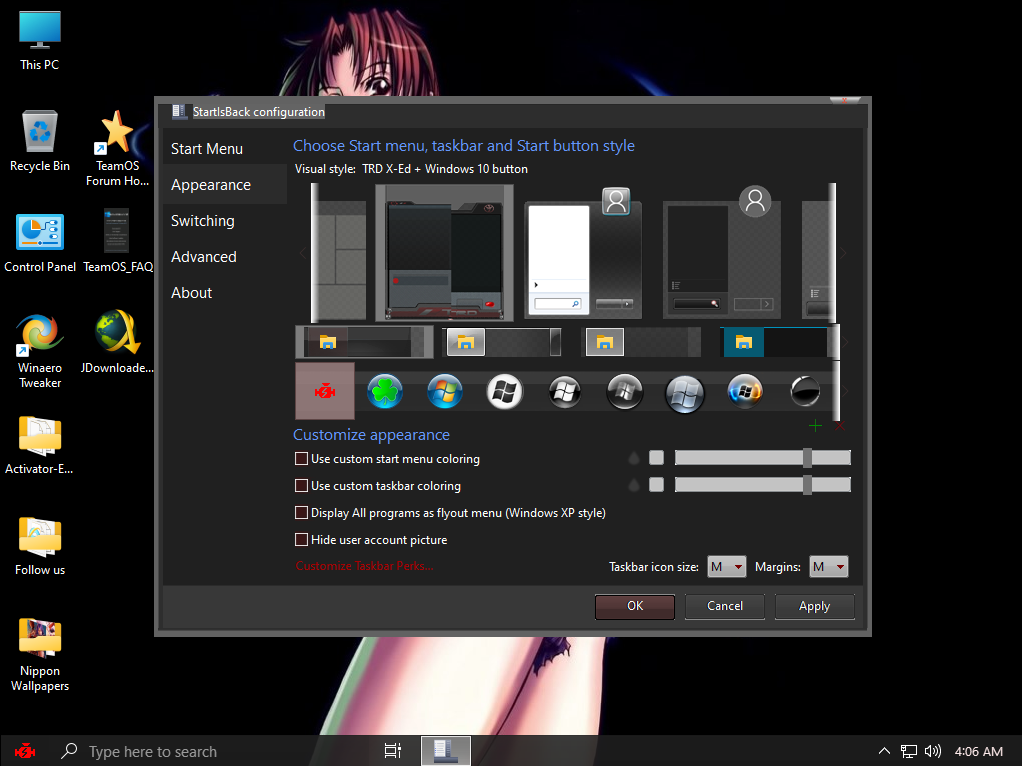This screenshot has height=766, width=1022.
Task: Open Winaero Tweaker desktop shortcut
Action: [x=40, y=334]
